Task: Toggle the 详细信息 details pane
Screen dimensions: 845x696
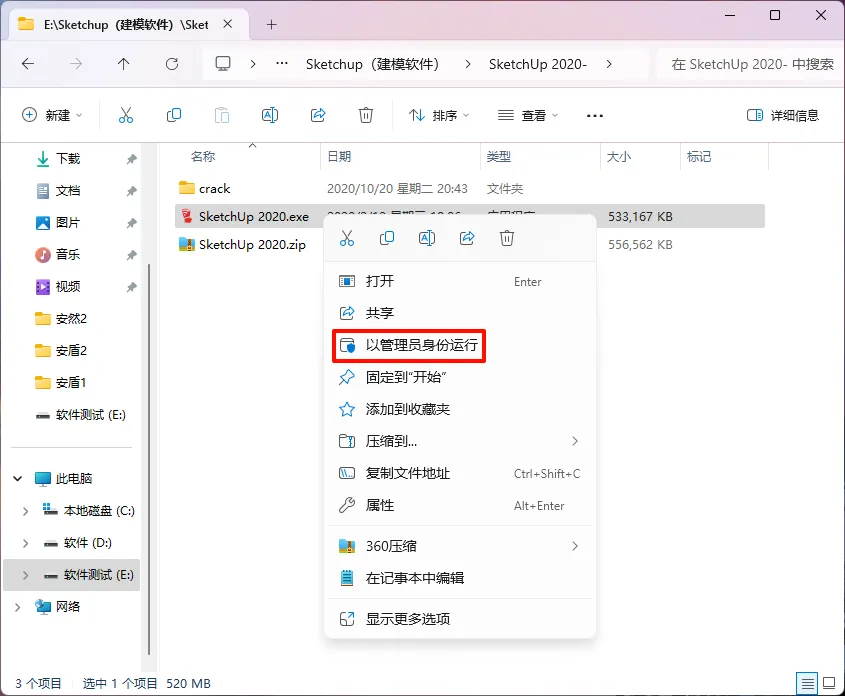Action: point(783,115)
